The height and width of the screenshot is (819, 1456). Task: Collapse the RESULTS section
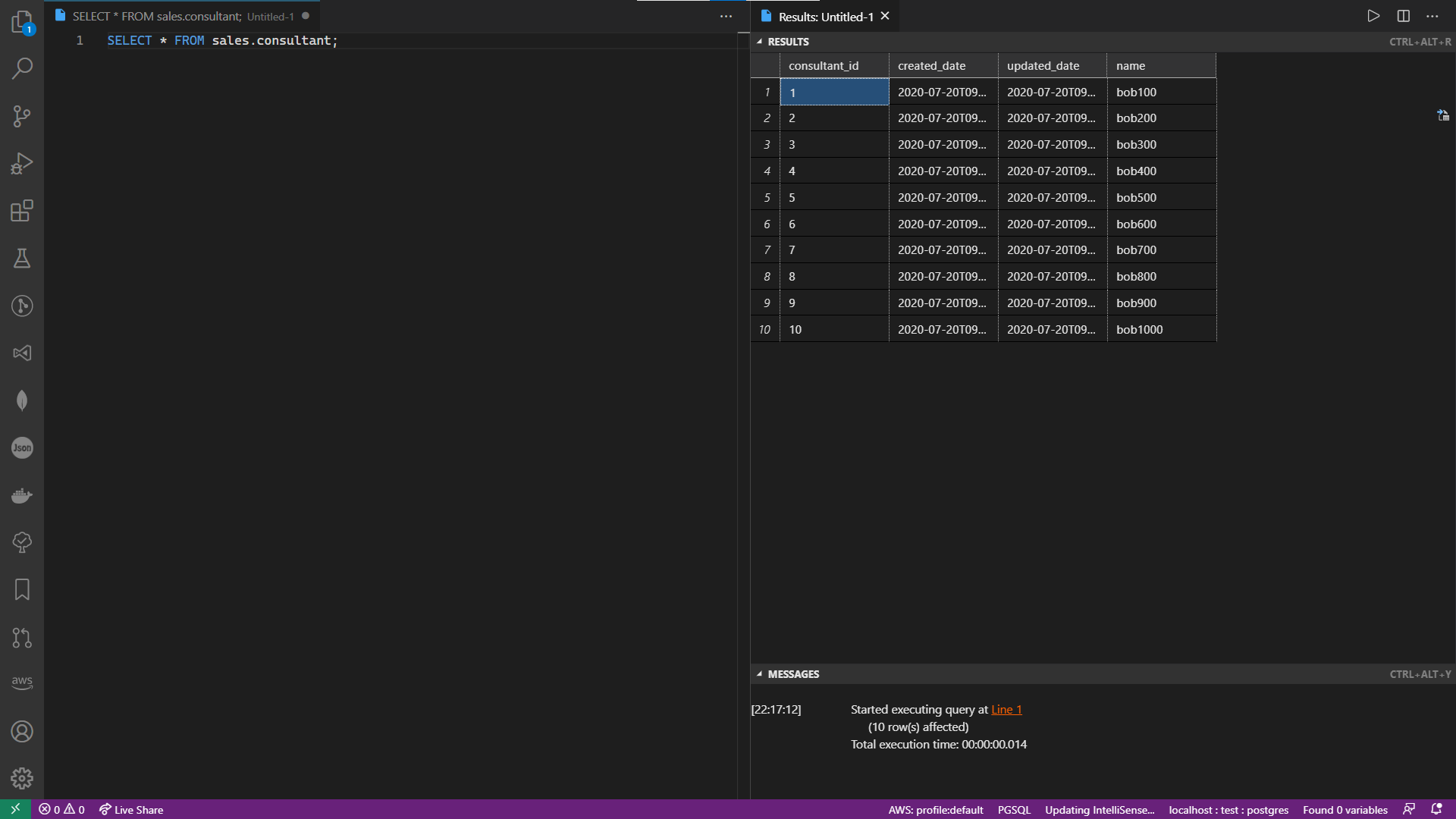point(761,42)
